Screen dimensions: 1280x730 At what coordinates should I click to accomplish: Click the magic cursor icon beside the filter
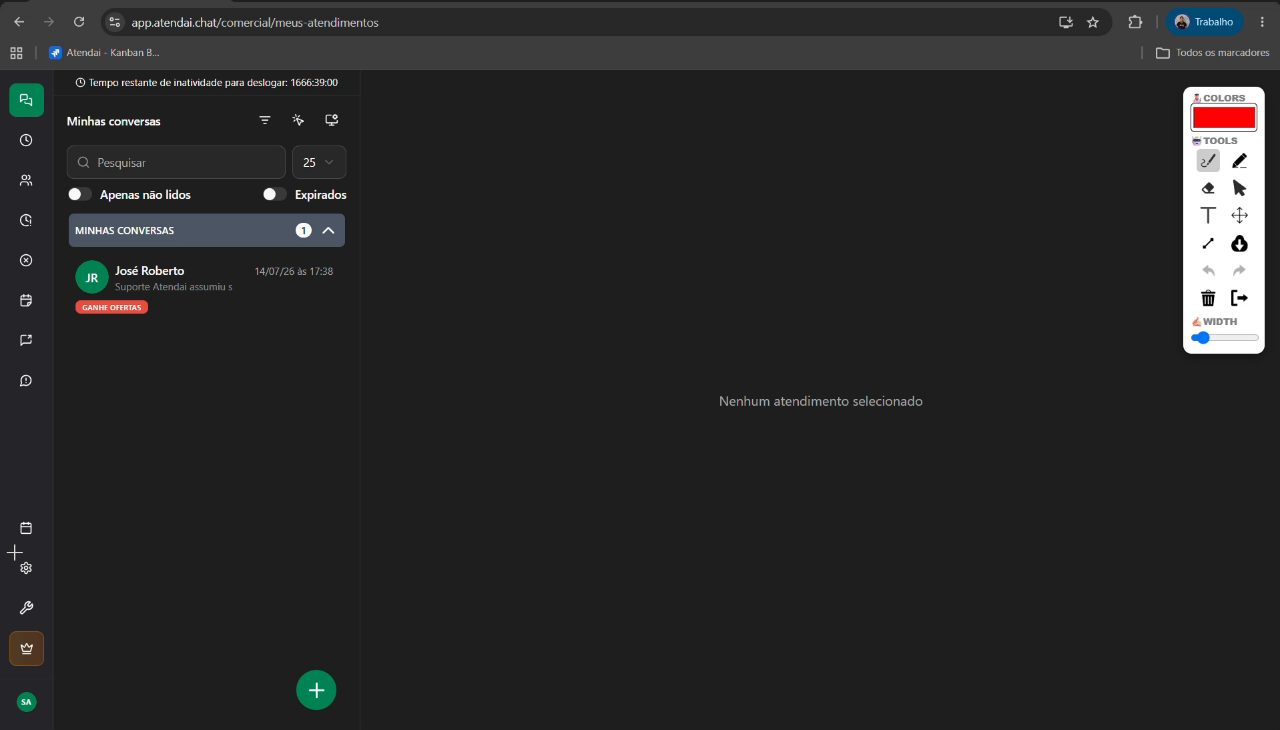298,120
